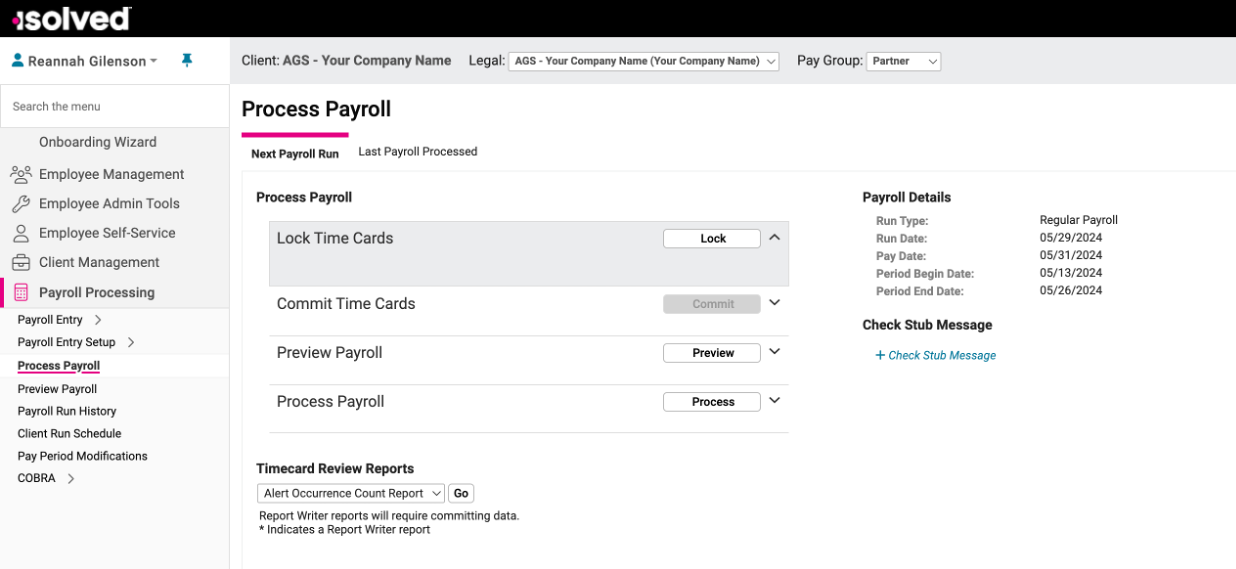Expand the Commit Time Cards chevron
The width and height of the screenshot is (1236, 569).
[x=774, y=303]
